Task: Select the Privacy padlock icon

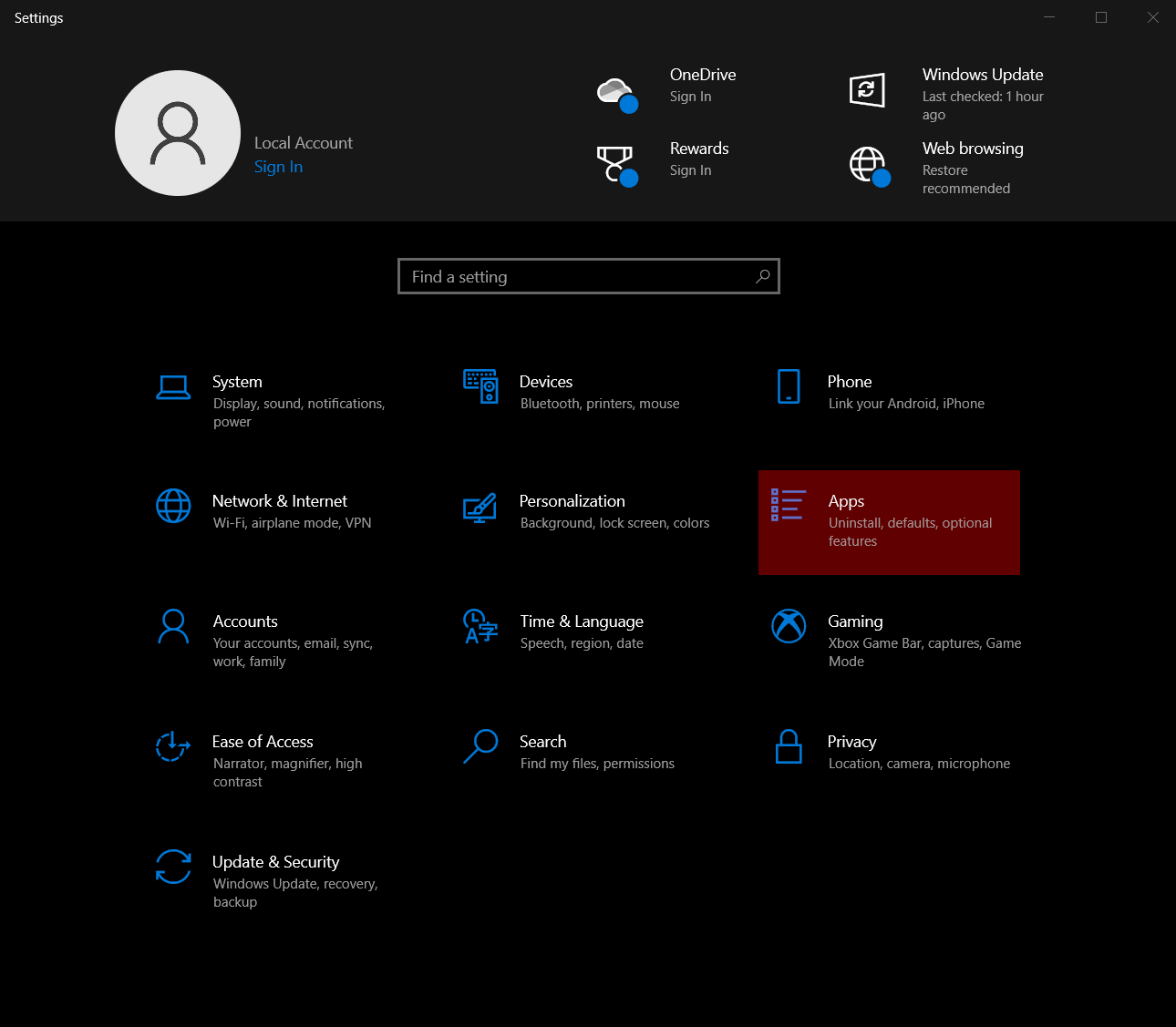Action: point(788,747)
